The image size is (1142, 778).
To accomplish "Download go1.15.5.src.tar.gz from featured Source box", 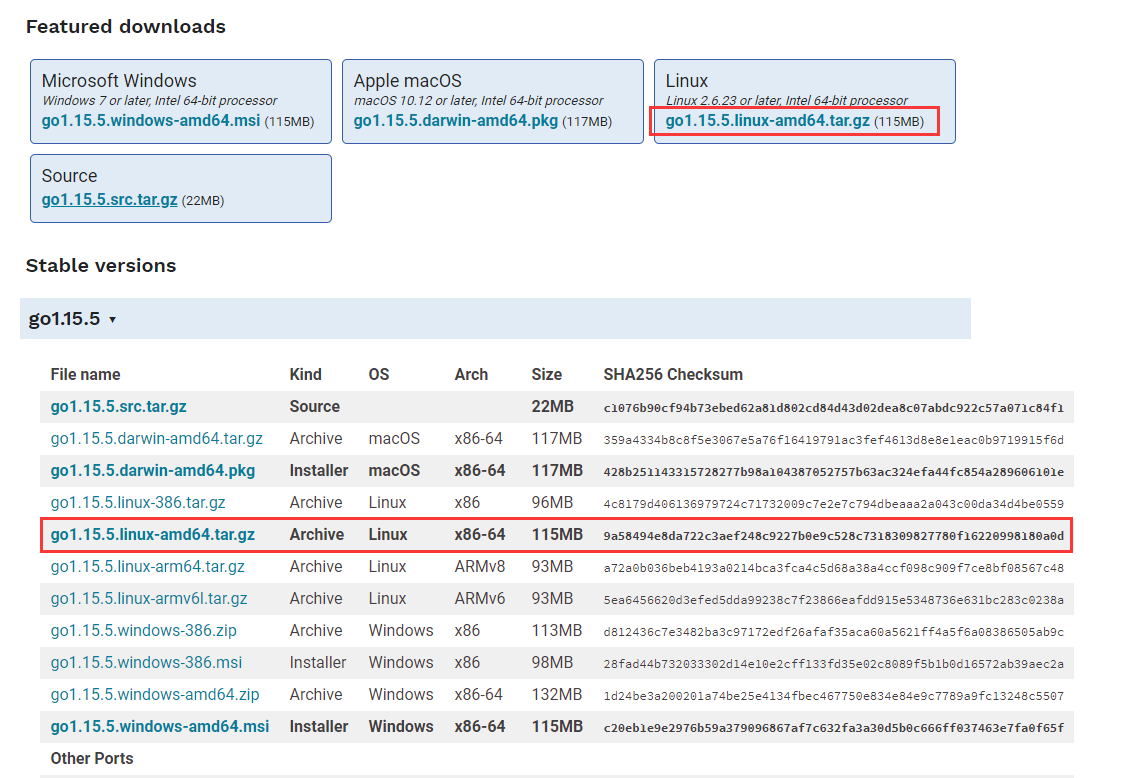I will click(109, 199).
